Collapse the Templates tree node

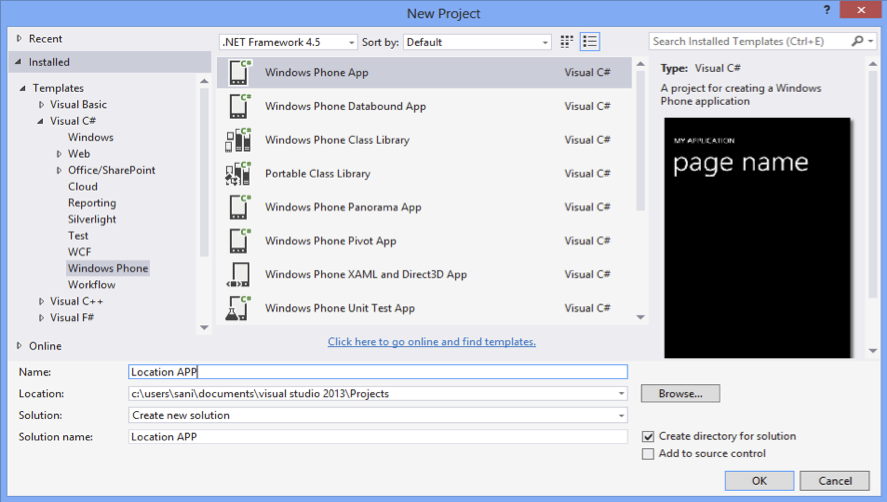23,88
